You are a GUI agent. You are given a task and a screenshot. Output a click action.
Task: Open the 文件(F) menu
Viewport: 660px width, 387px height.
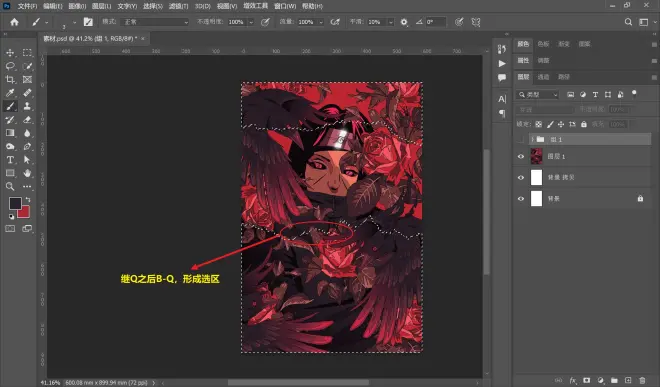[x=27, y=6]
